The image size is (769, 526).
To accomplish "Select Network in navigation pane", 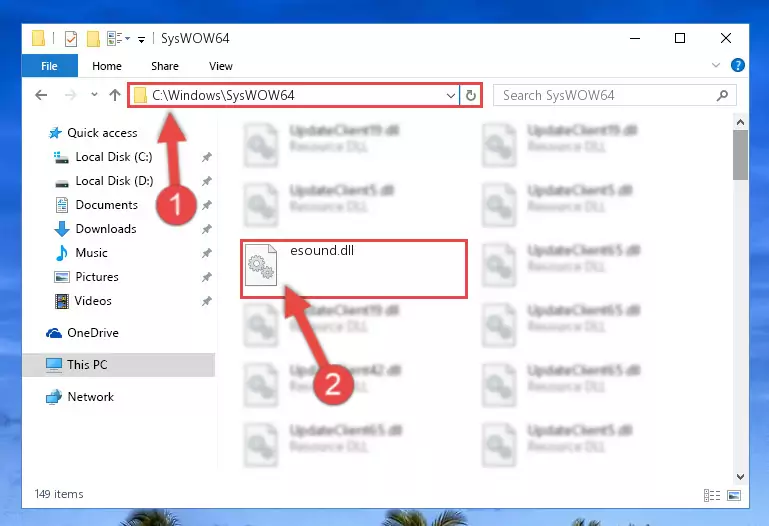I will pyautogui.click(x=91, y=397).
